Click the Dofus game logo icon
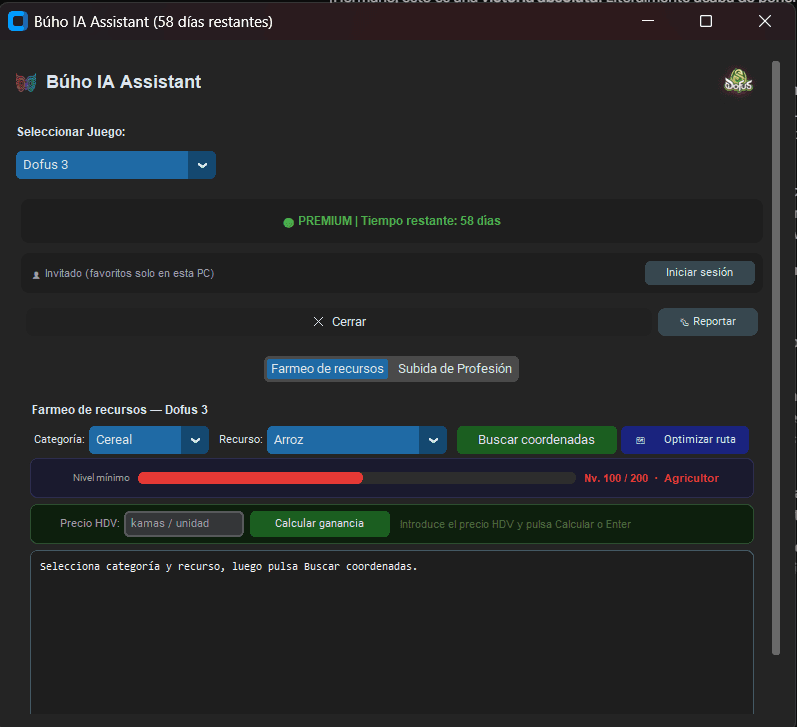Image resolution: width=797 pixels, height=727 pixels. pos(738,81)
